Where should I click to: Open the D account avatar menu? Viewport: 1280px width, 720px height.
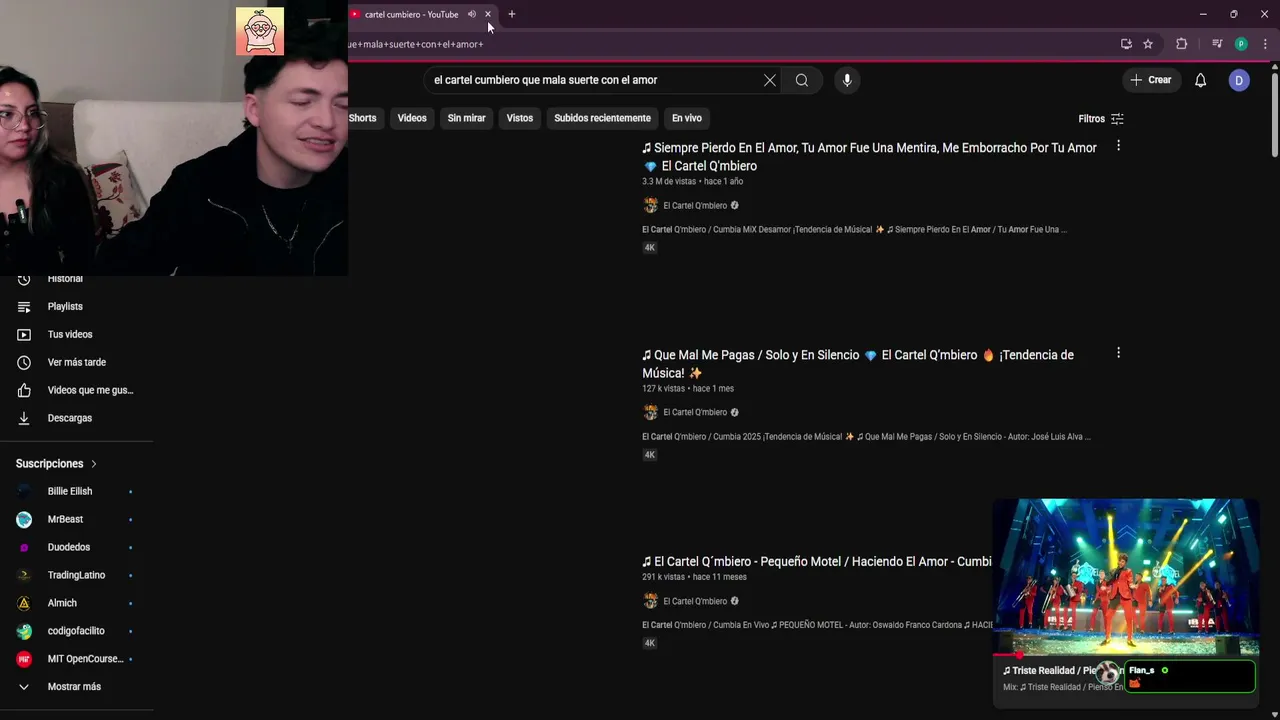point(1239,80)
